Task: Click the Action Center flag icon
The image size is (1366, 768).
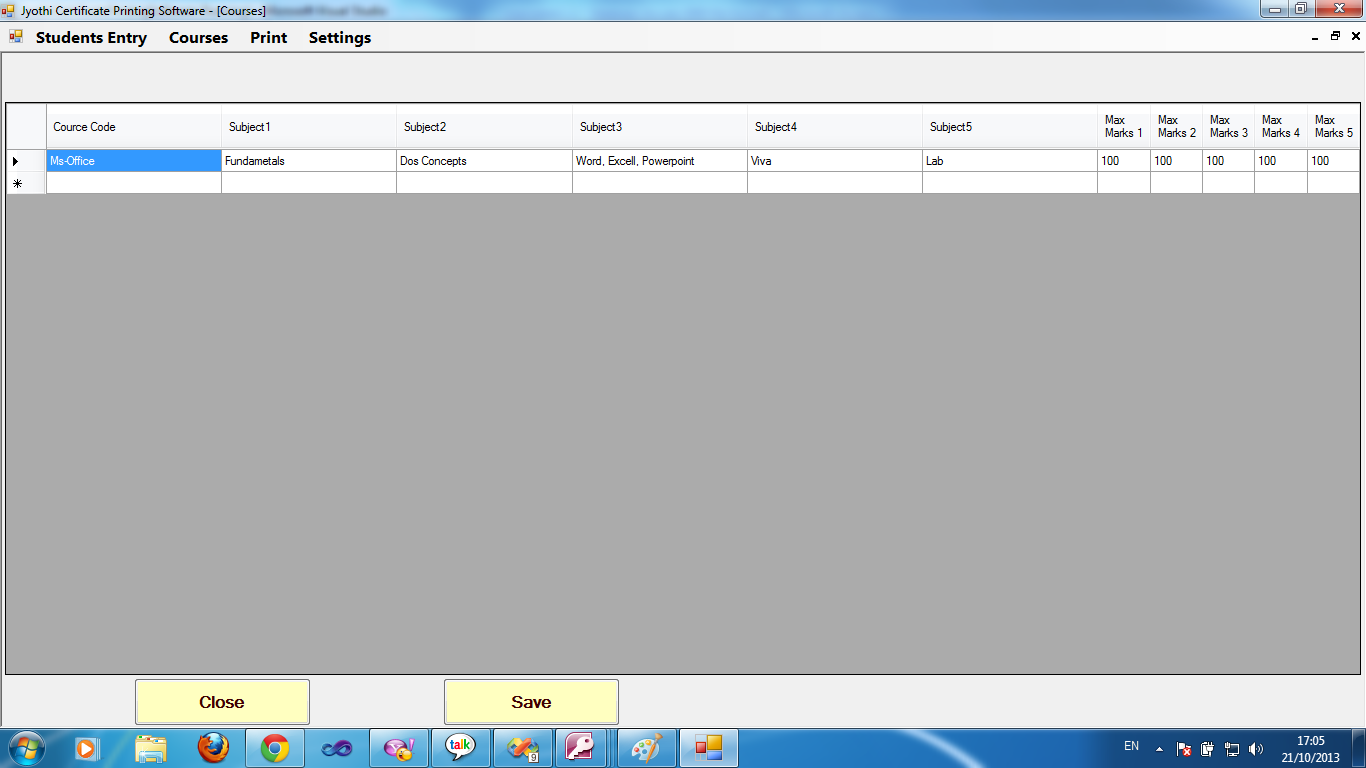Action: tap(1184, 747)
